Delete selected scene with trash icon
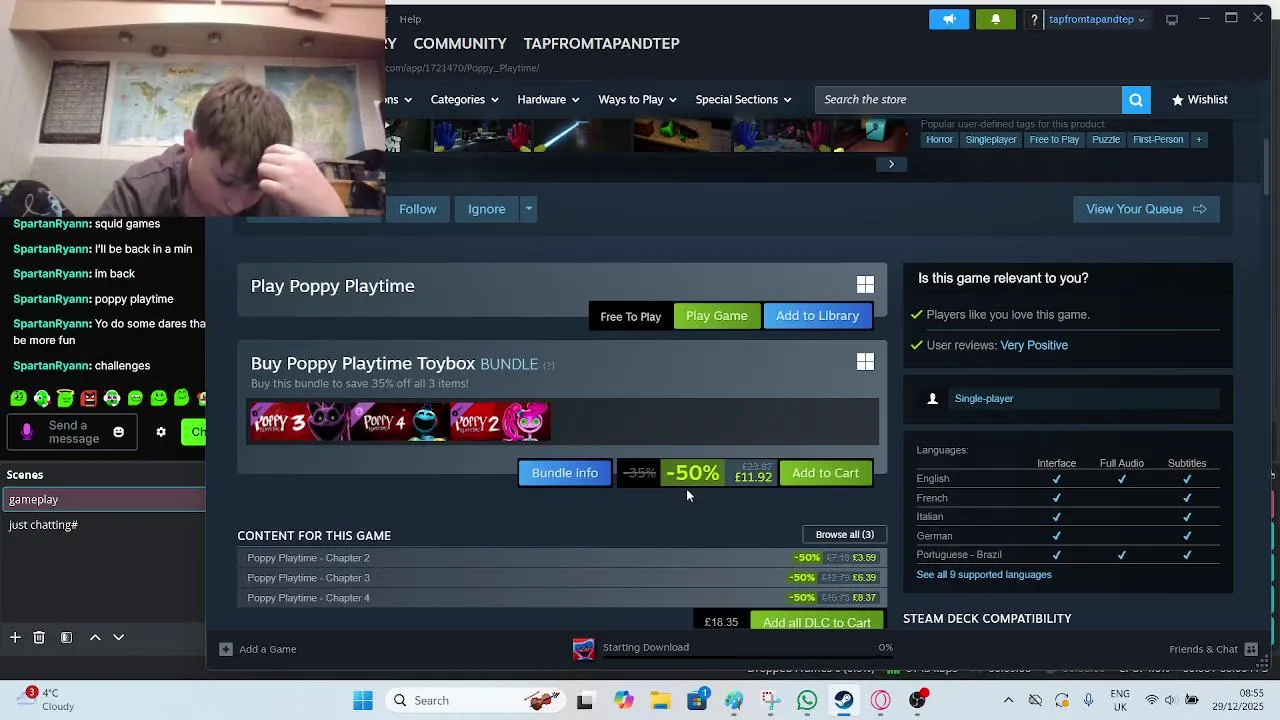Viewport: 1280px width, 720px height. (x=39, y=637)
